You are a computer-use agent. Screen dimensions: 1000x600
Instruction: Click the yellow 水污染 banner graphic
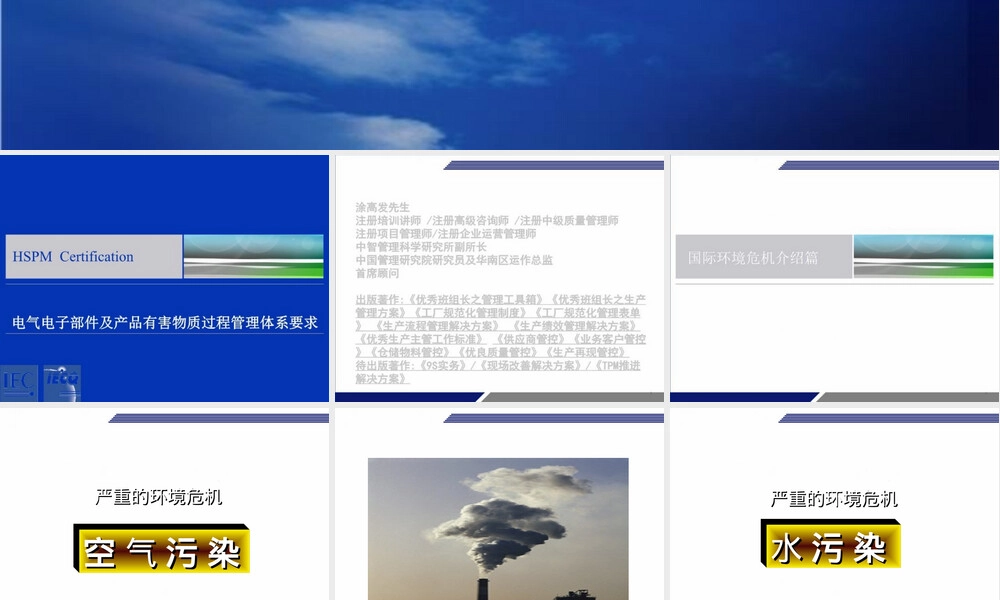pyautogui.click(x=830, y=543)
